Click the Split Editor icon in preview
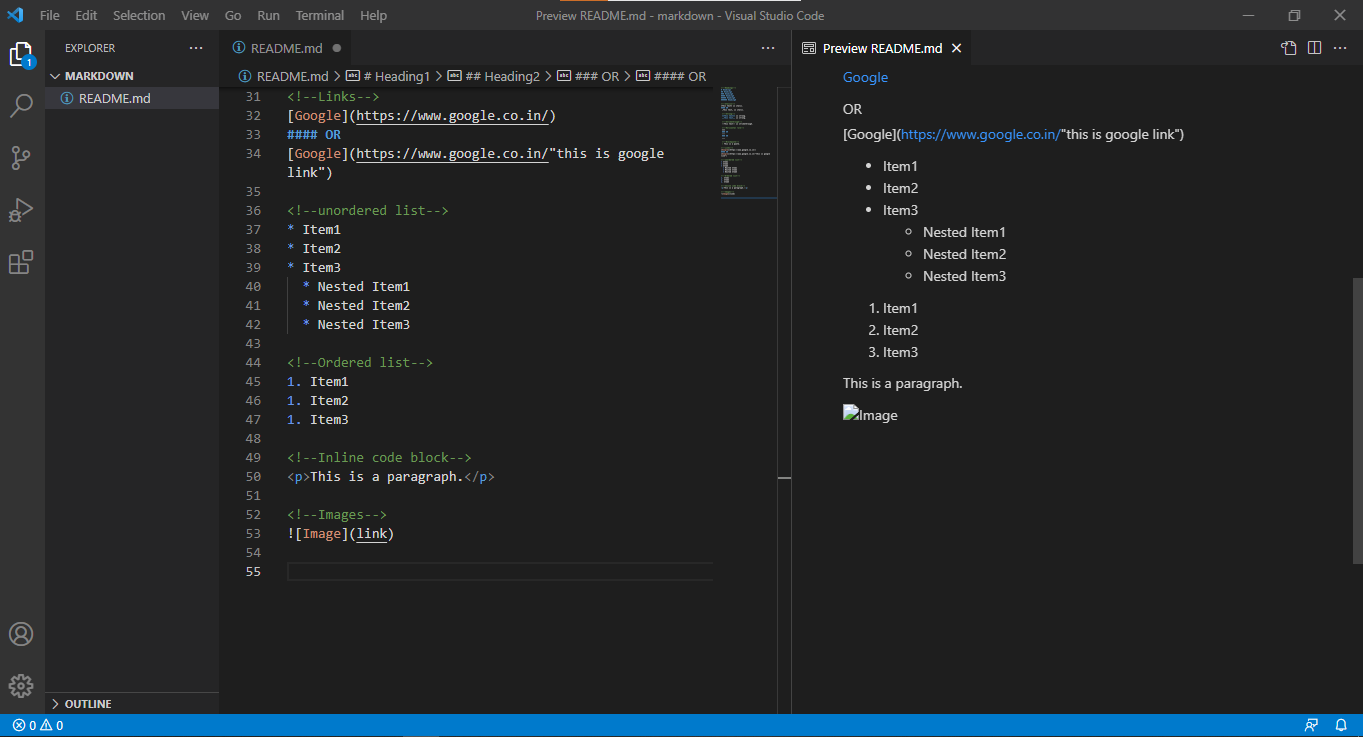Screen dimensions: 1363x737 coord(1314,48)
